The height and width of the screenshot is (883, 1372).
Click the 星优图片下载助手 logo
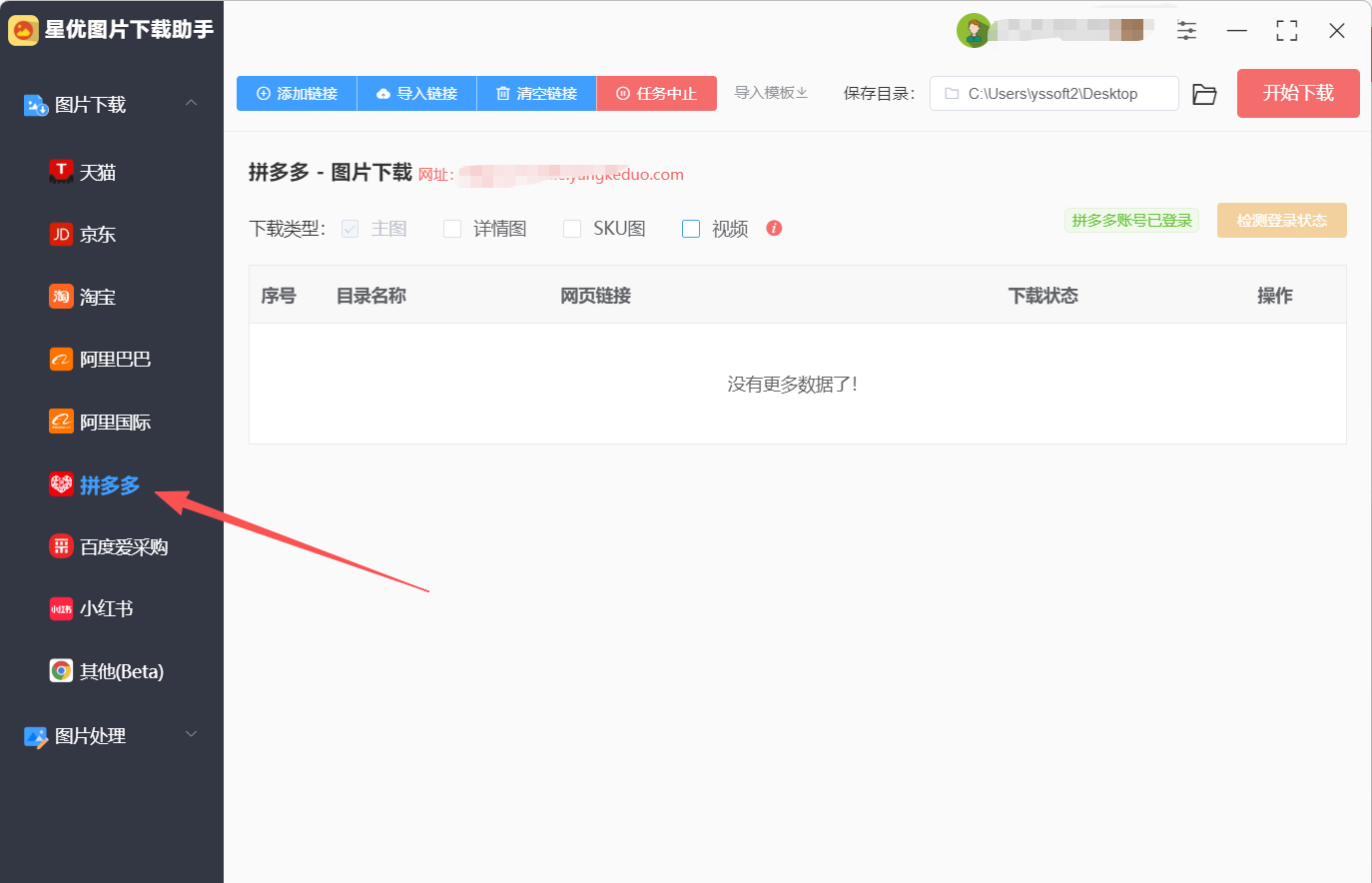pyautogui.click(x=24, y=30)
